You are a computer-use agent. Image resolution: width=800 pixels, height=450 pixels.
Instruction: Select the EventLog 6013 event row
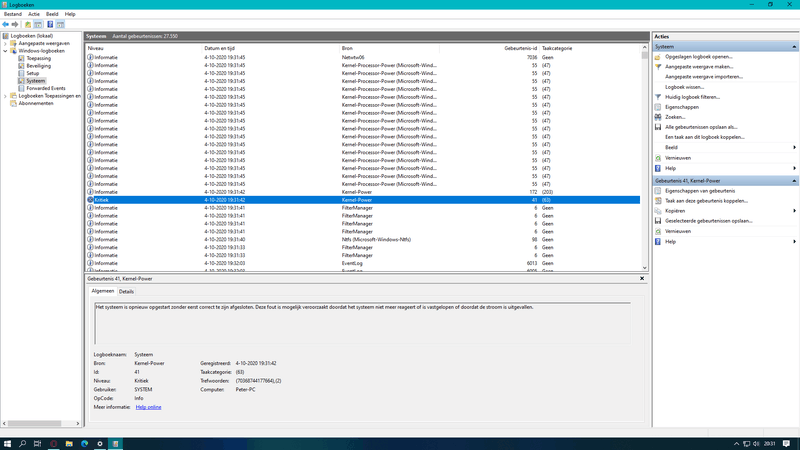[363, 263]
